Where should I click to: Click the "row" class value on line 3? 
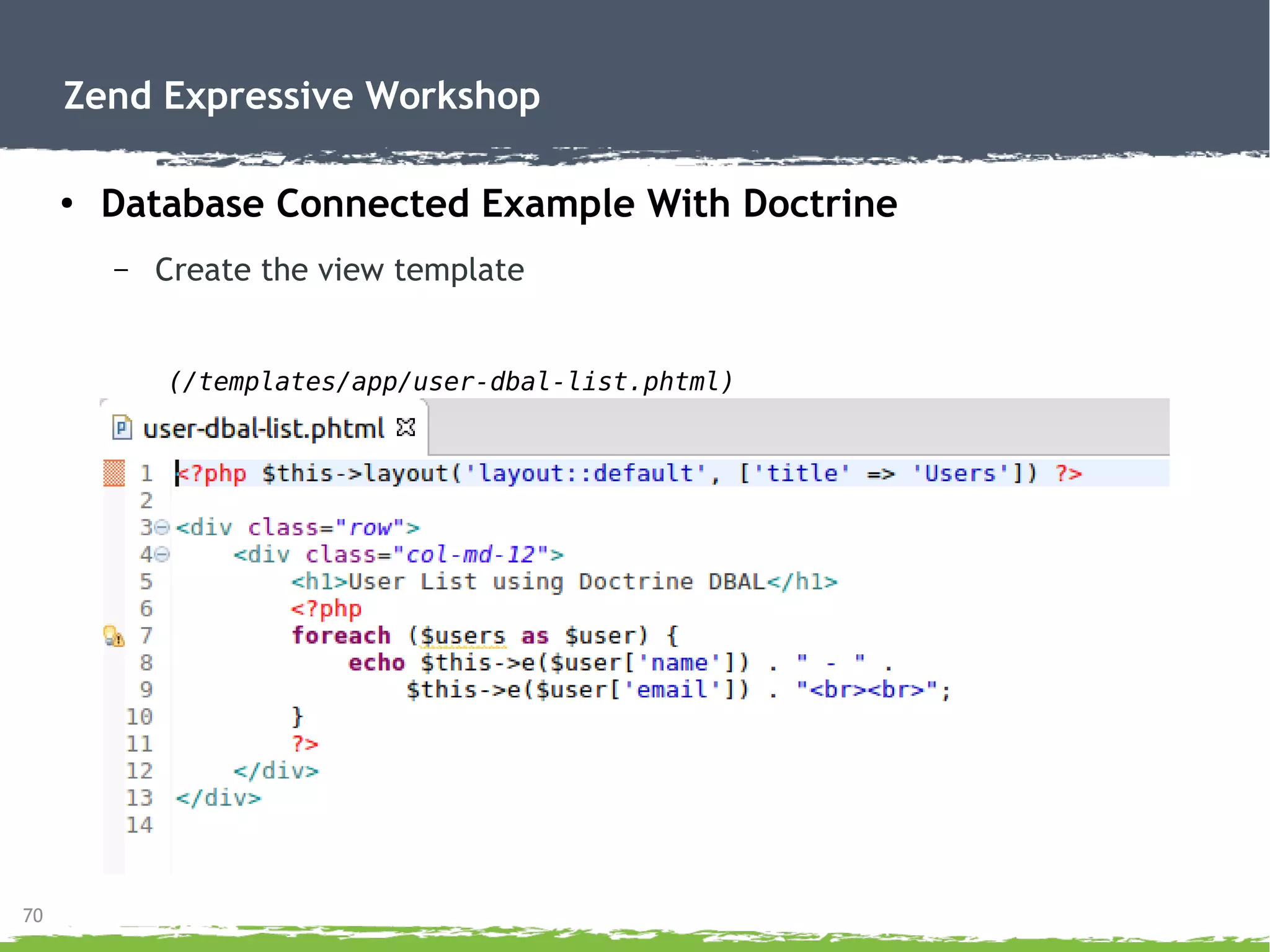tap(370, 528)
